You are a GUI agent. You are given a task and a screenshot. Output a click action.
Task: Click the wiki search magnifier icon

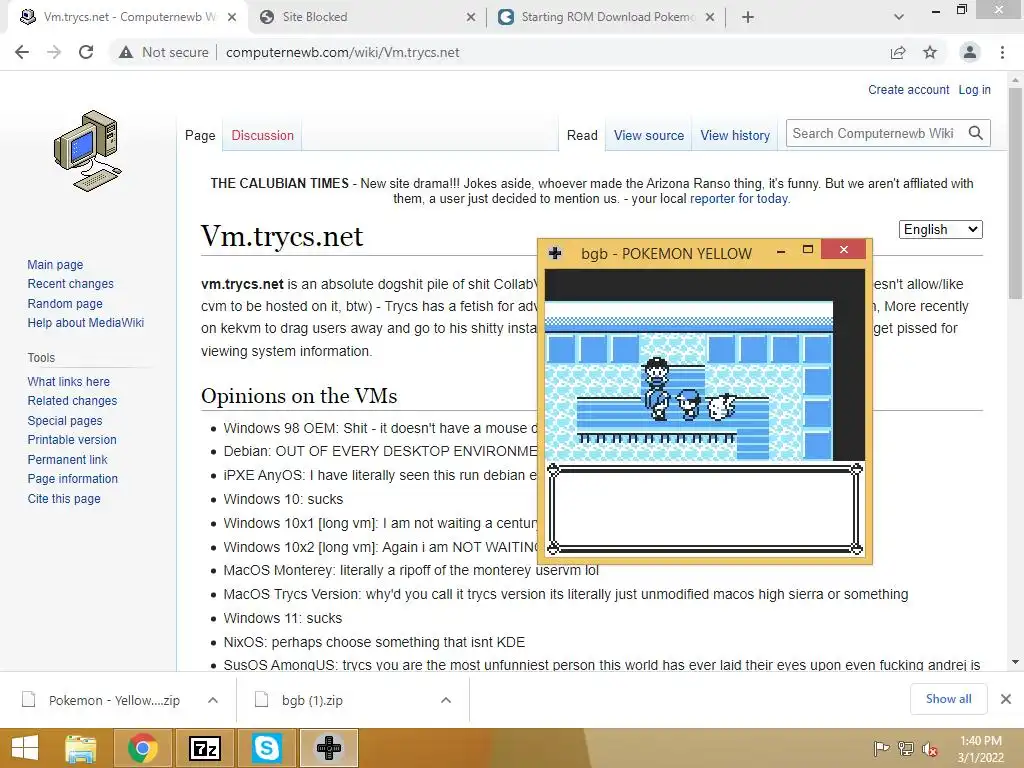point(976,133)
